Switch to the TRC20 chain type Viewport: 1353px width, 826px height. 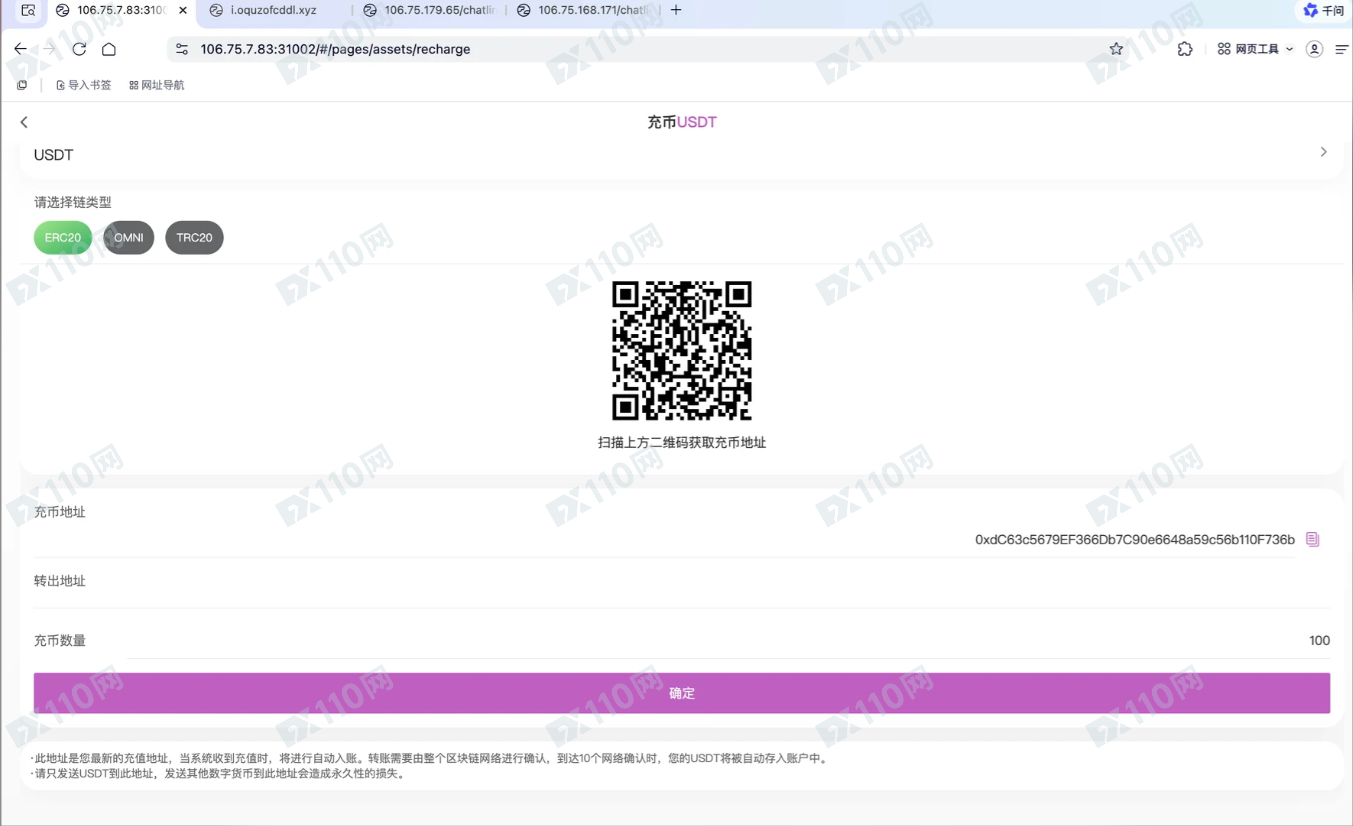point(194,237)
